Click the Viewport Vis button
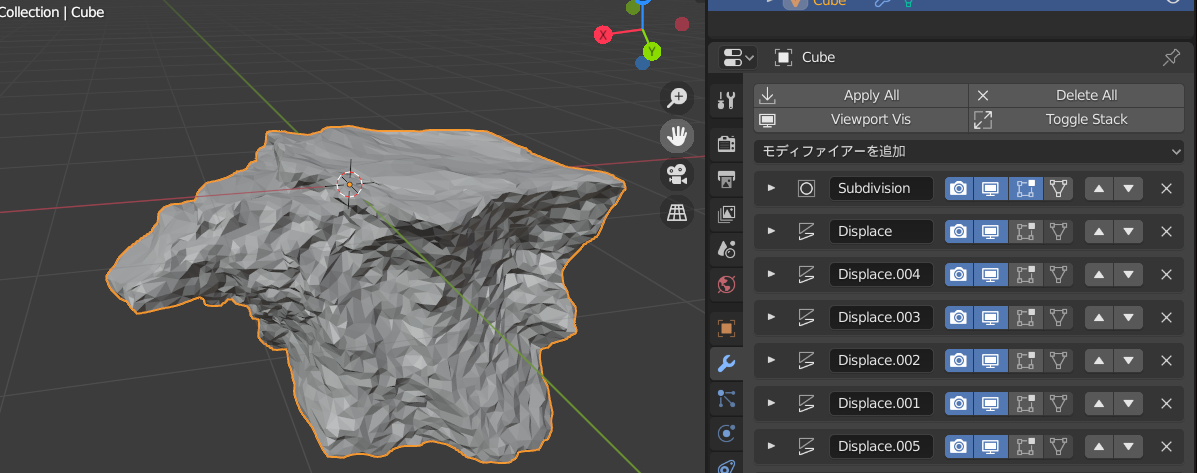The height and width of the screenshot is (473, 1197). [x=861, y=120]
